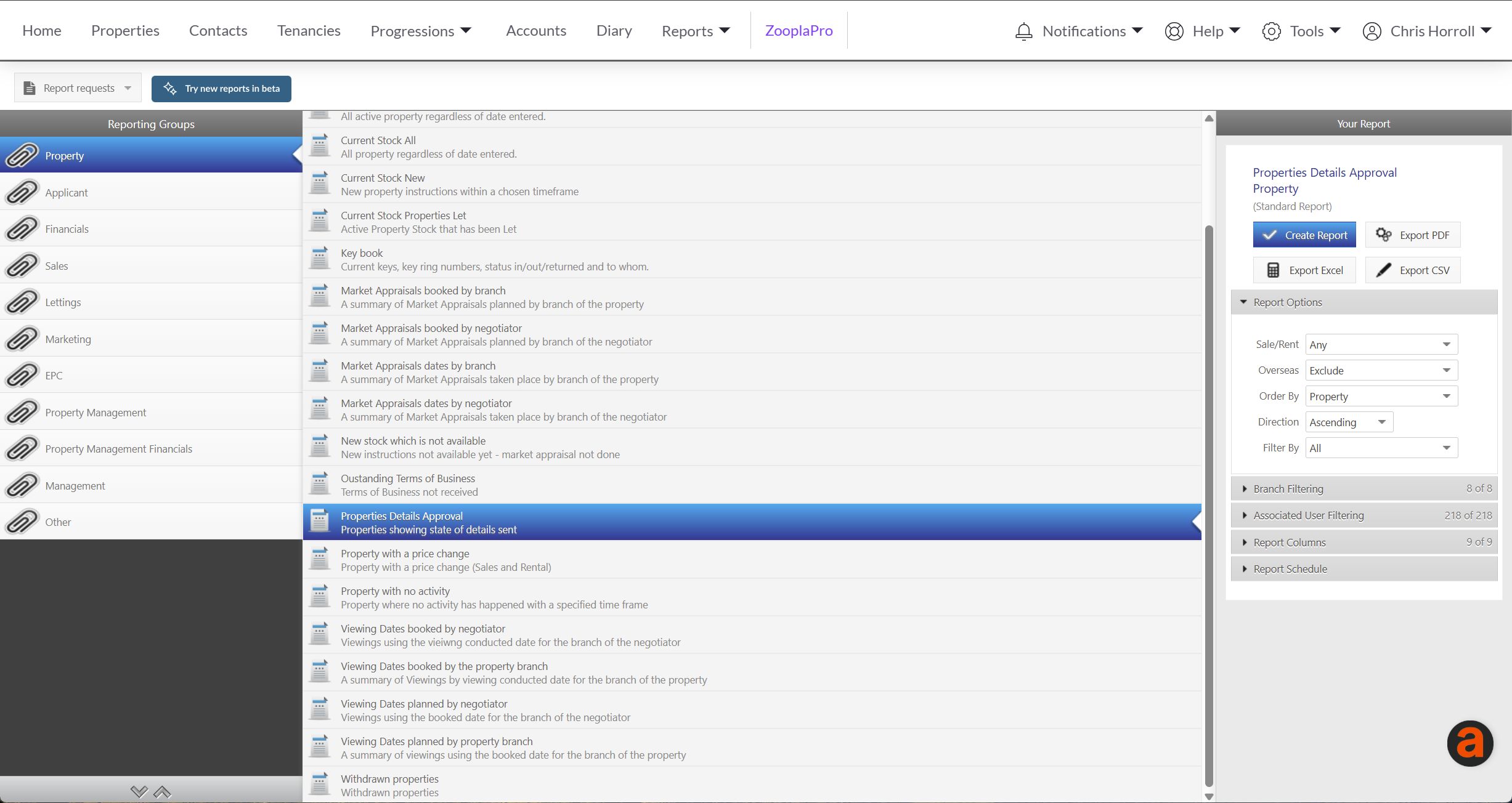Click the sparkle icon on beta reports button
1512x803 pixels.
tap(170, 88)
